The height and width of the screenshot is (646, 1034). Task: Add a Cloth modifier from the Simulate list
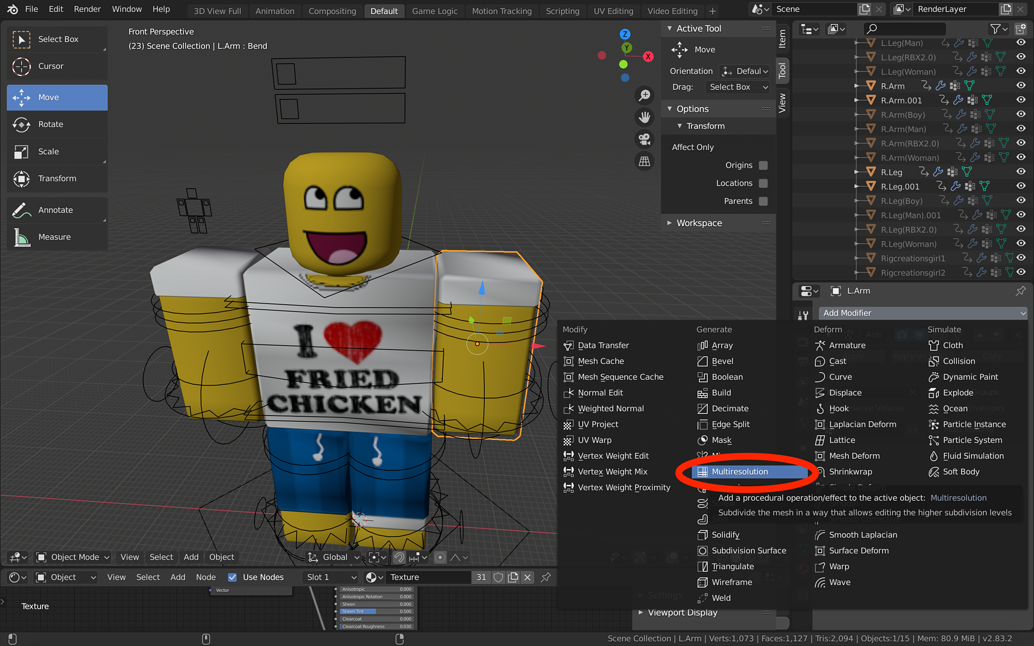tap(948, 345)
